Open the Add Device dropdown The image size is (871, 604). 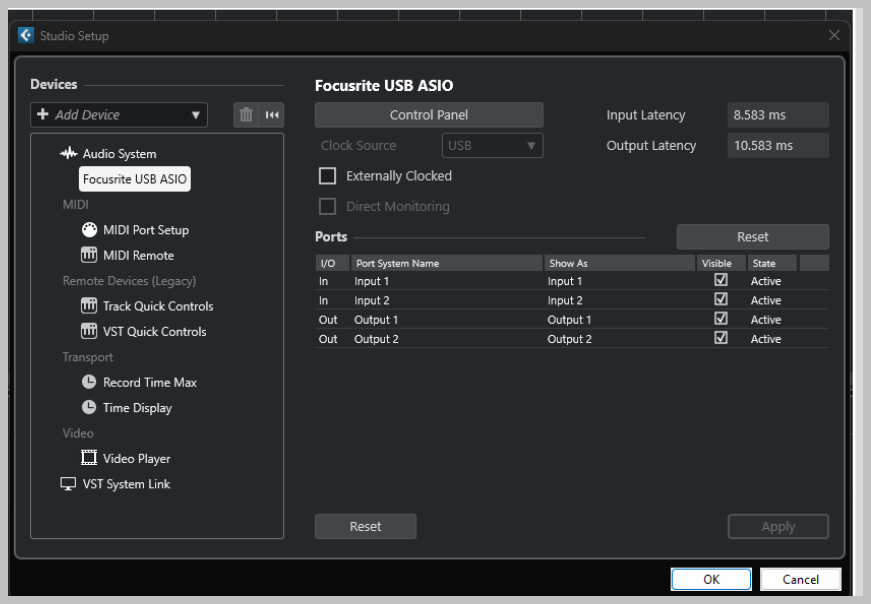point(119,115)
